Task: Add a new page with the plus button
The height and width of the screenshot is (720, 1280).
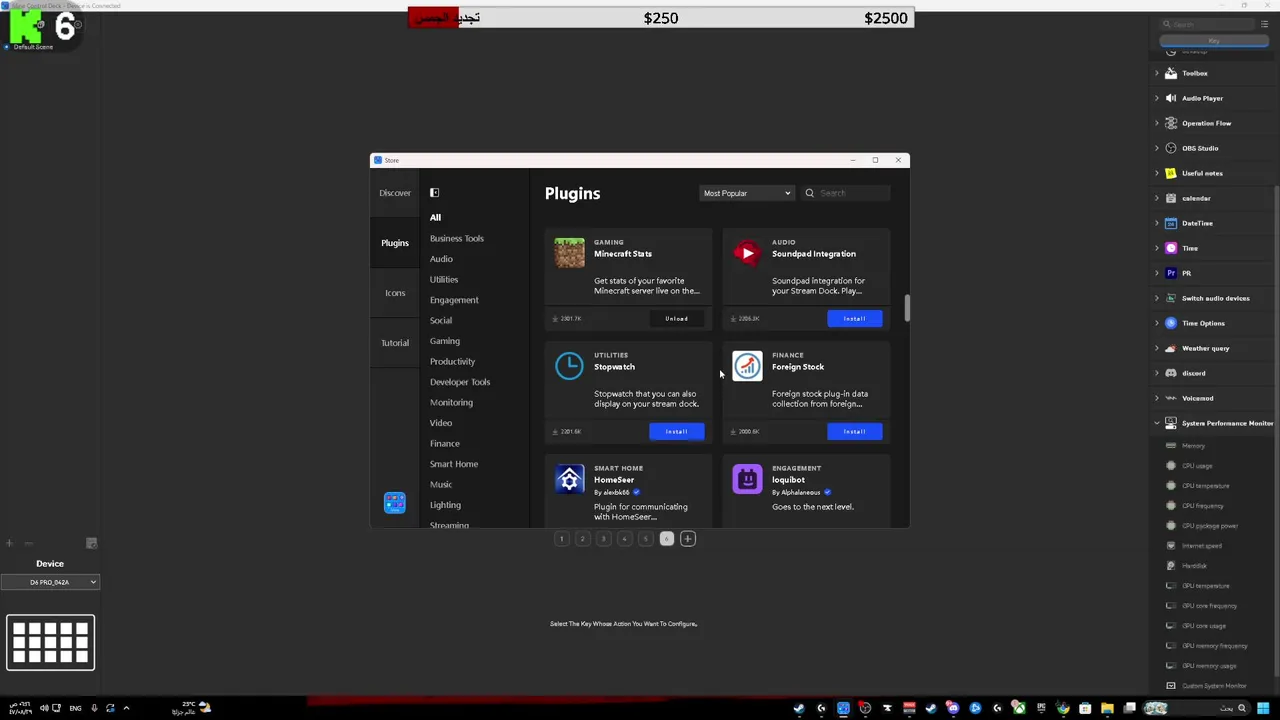Action: [687, 539]
